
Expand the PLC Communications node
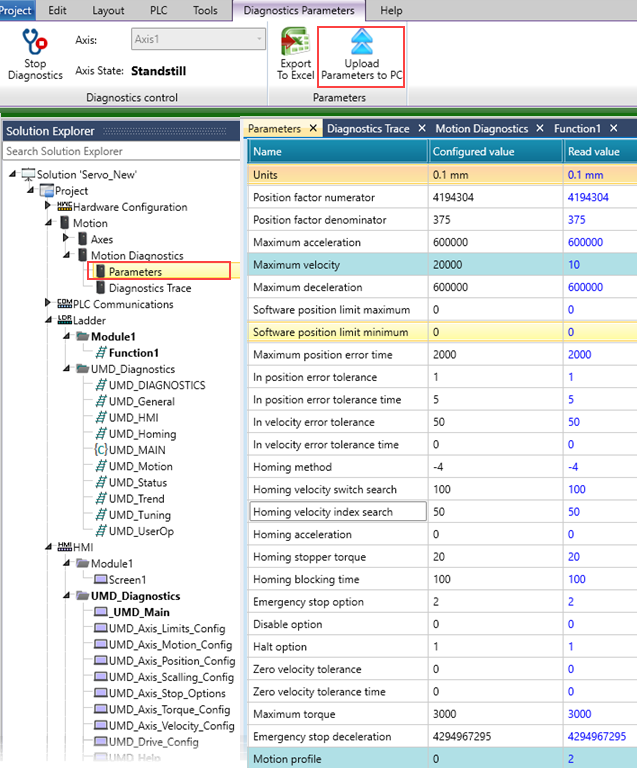coord(48,303)
